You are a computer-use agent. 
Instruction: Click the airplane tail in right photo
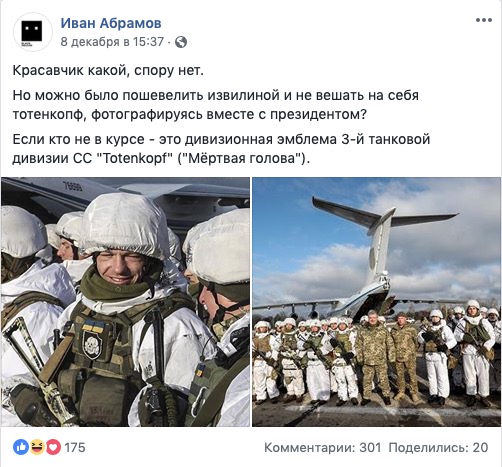(383, 230)
